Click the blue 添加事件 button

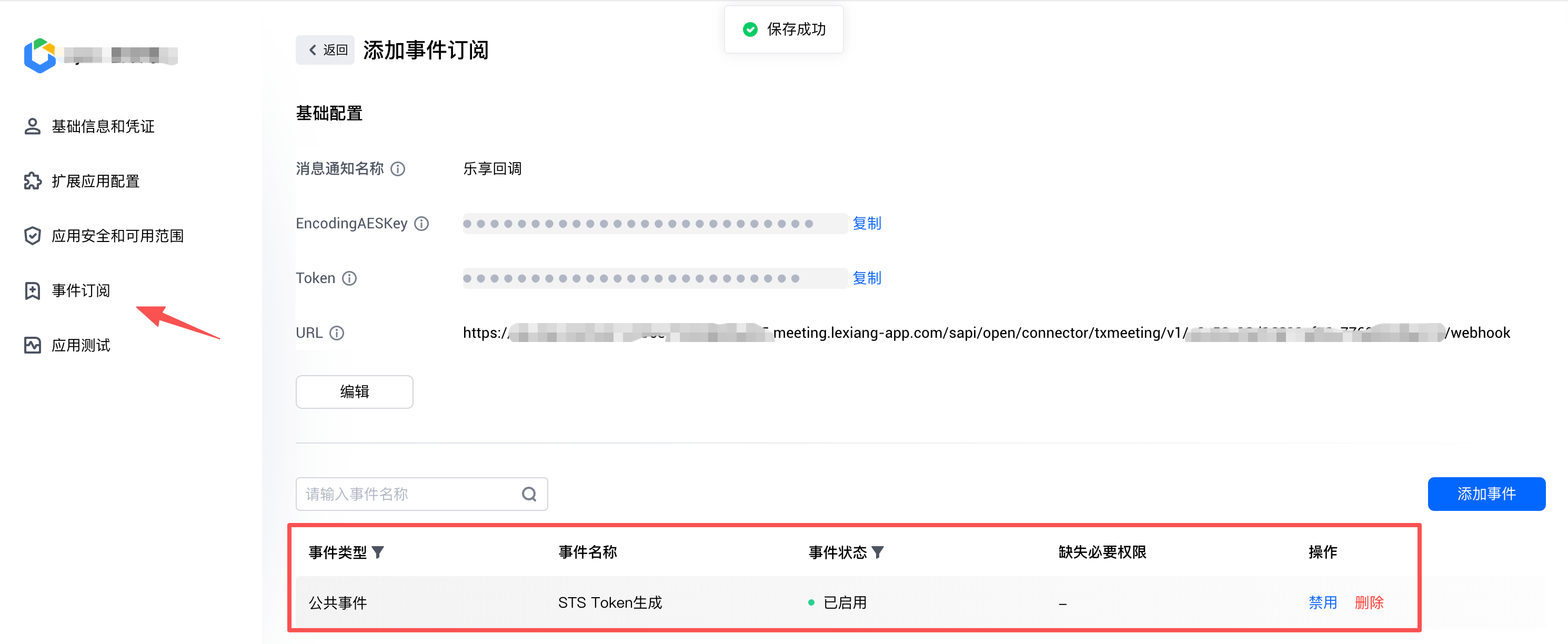(1486, 494)
